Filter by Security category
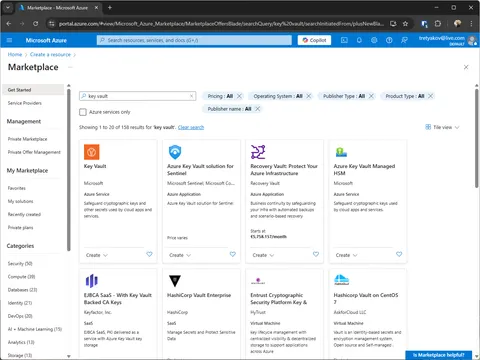This screenshot has height=360, width=480. pos(20,264)
